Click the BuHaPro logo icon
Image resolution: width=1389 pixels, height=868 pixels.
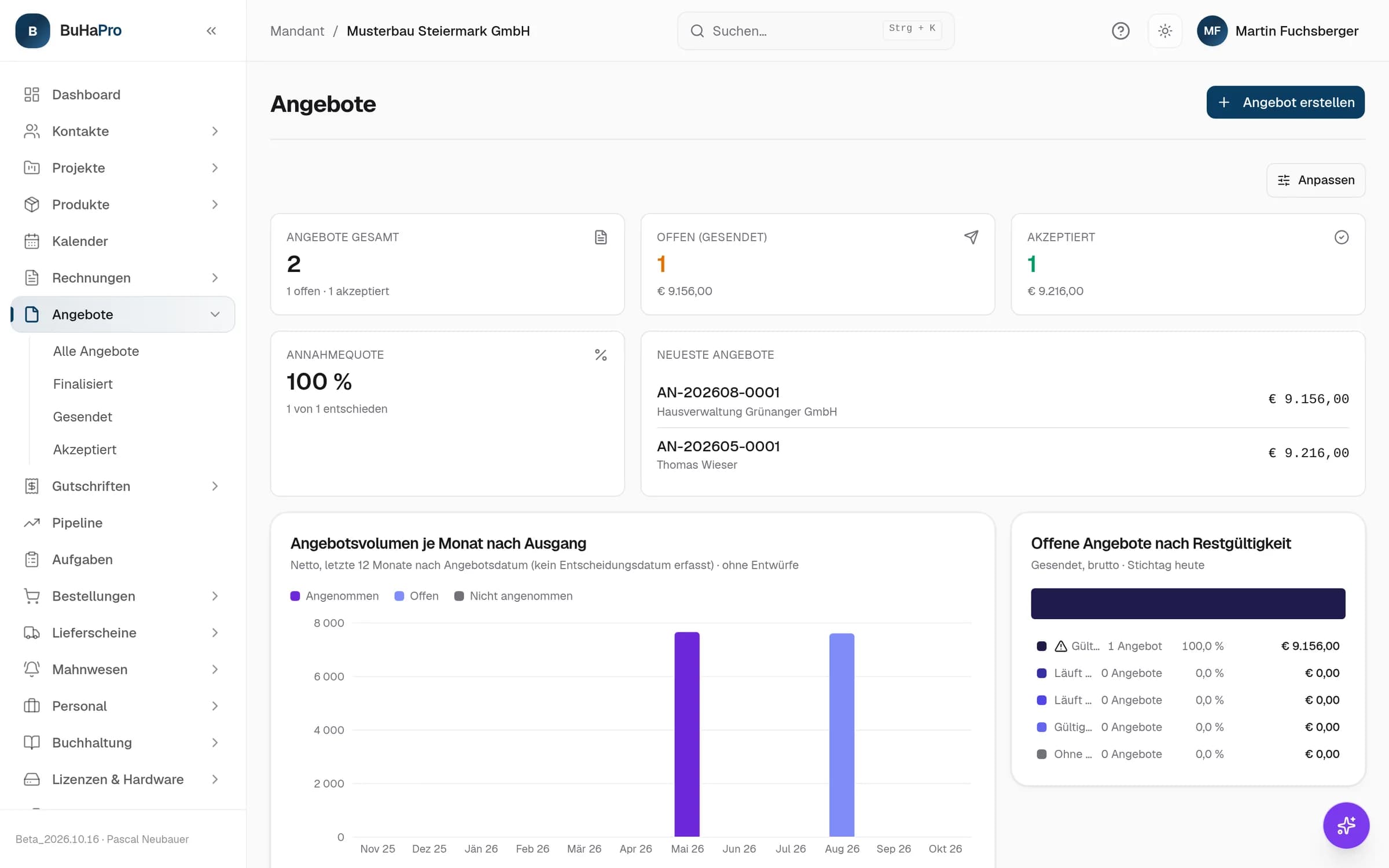pyautogui.click(x=32, y=31)
